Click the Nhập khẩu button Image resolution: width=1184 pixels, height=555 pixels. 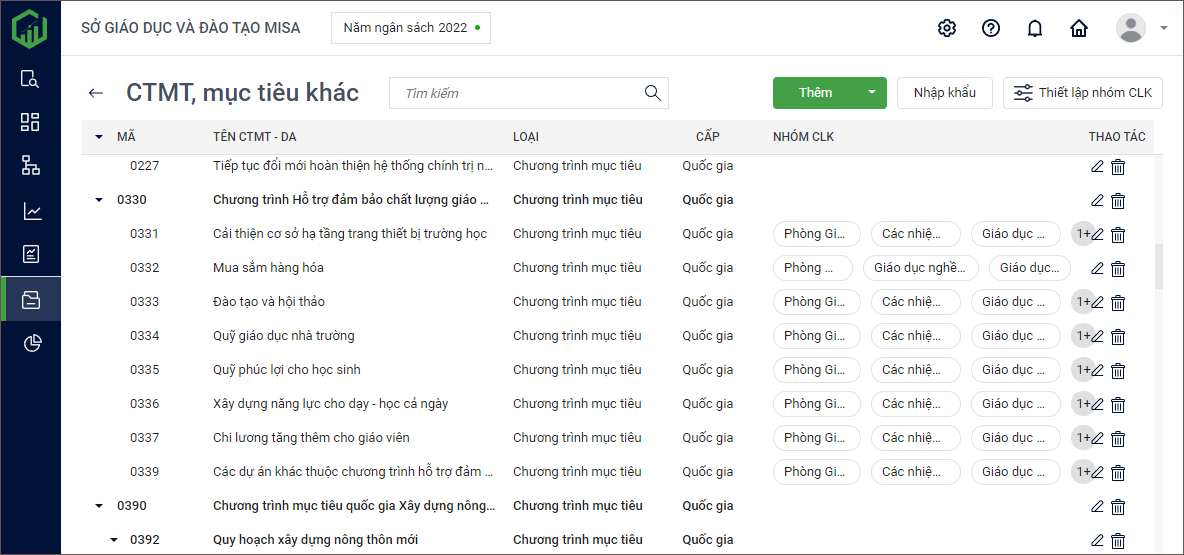pos(944,93)
